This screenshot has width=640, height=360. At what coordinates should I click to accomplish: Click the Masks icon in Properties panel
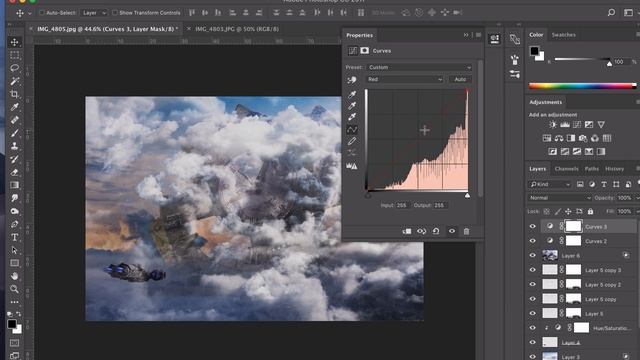coord(364,51)
